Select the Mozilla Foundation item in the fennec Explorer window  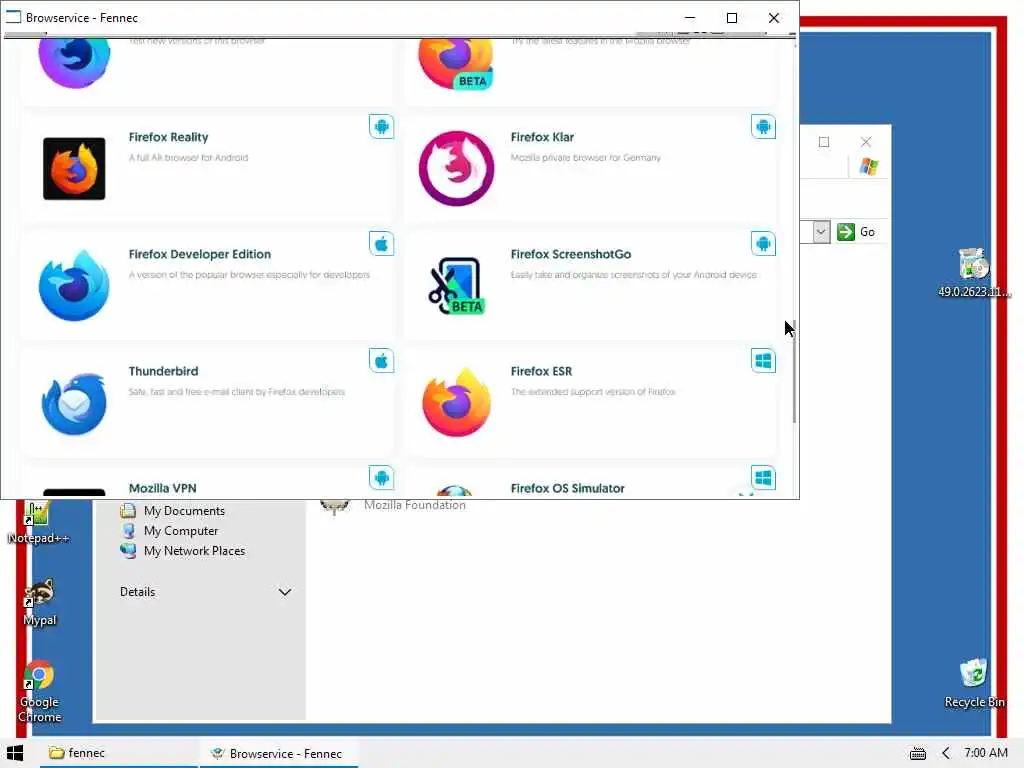[x=392, y=505]
